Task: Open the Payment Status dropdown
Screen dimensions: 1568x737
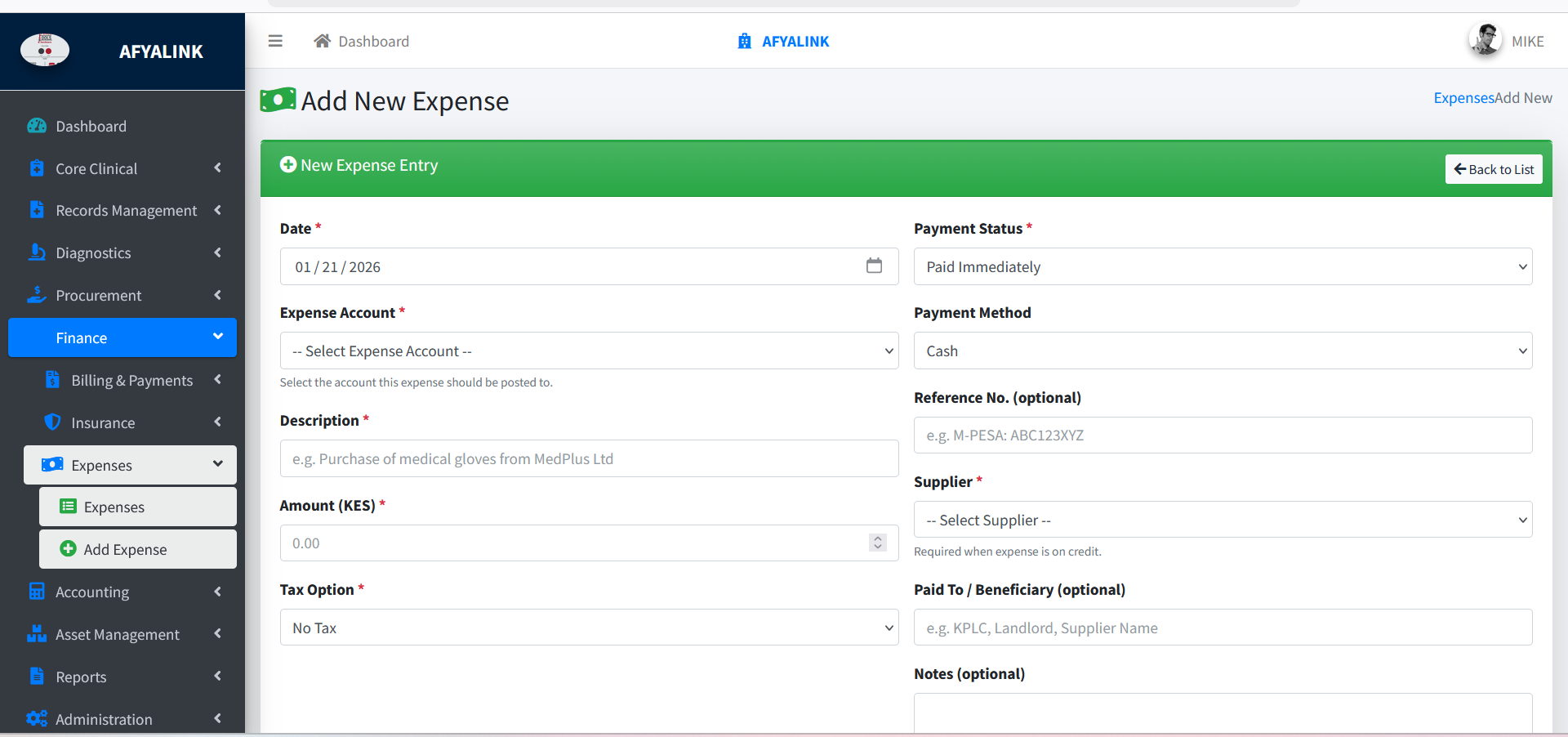Action: point(1223,266)
